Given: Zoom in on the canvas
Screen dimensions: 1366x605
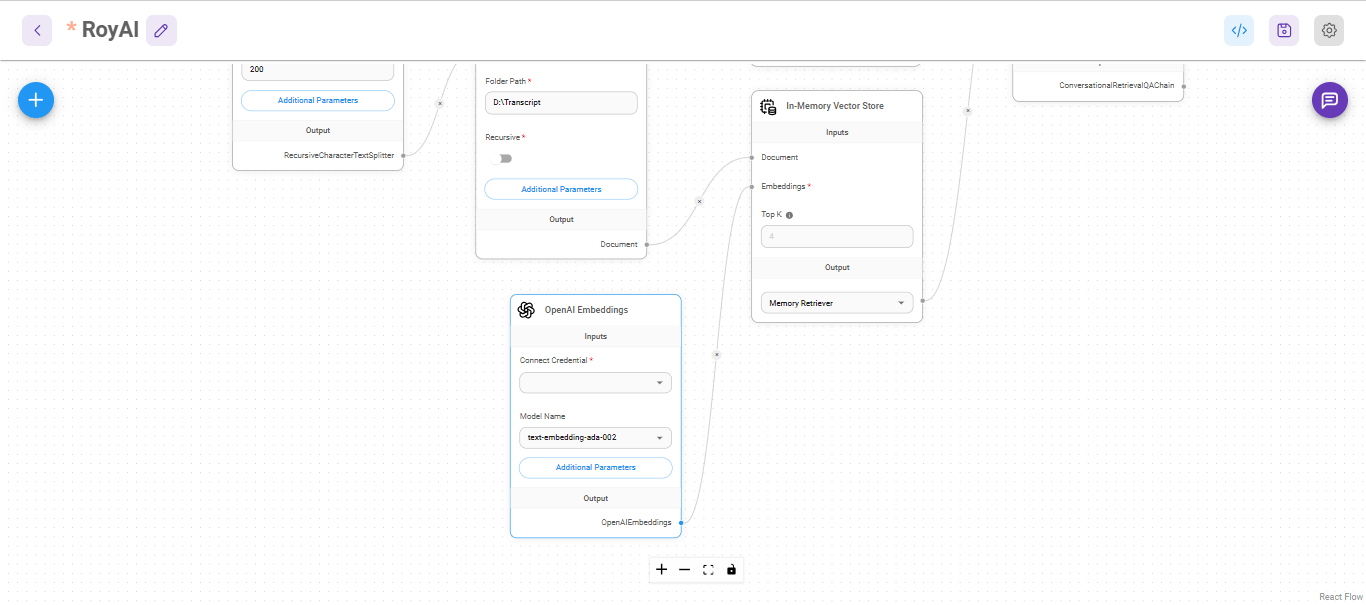Looking at the screenshot, I should [x=661, y=569].
